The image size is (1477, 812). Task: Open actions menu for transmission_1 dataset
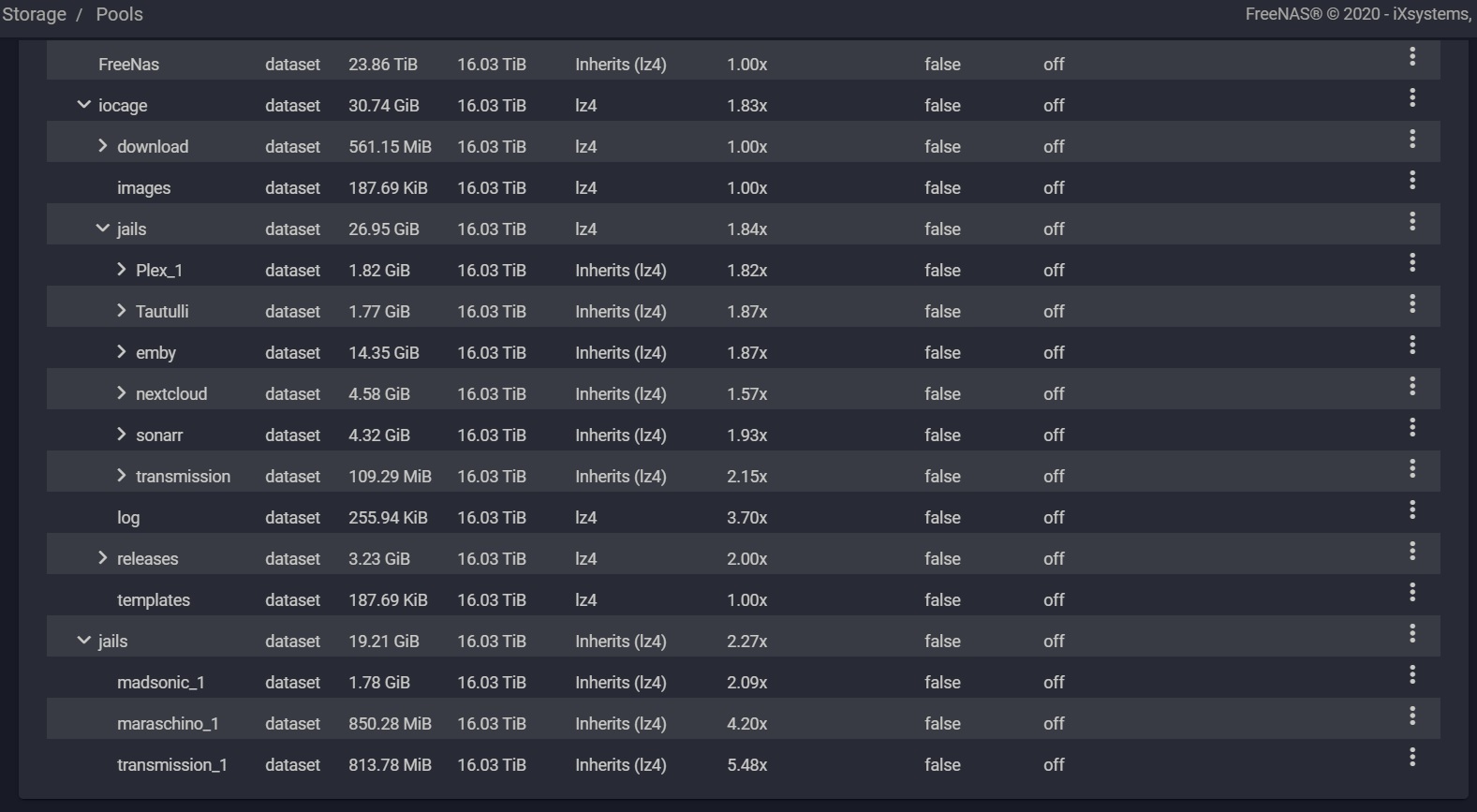[x=1411, y=758]
